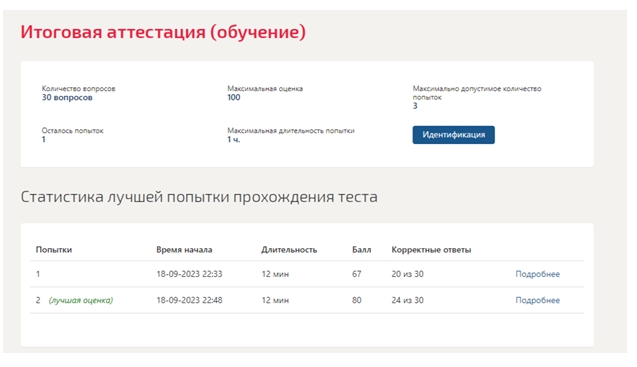The image size is (637, 367).
Task: Click the Балл column header
Action: [x=362, y=250]
